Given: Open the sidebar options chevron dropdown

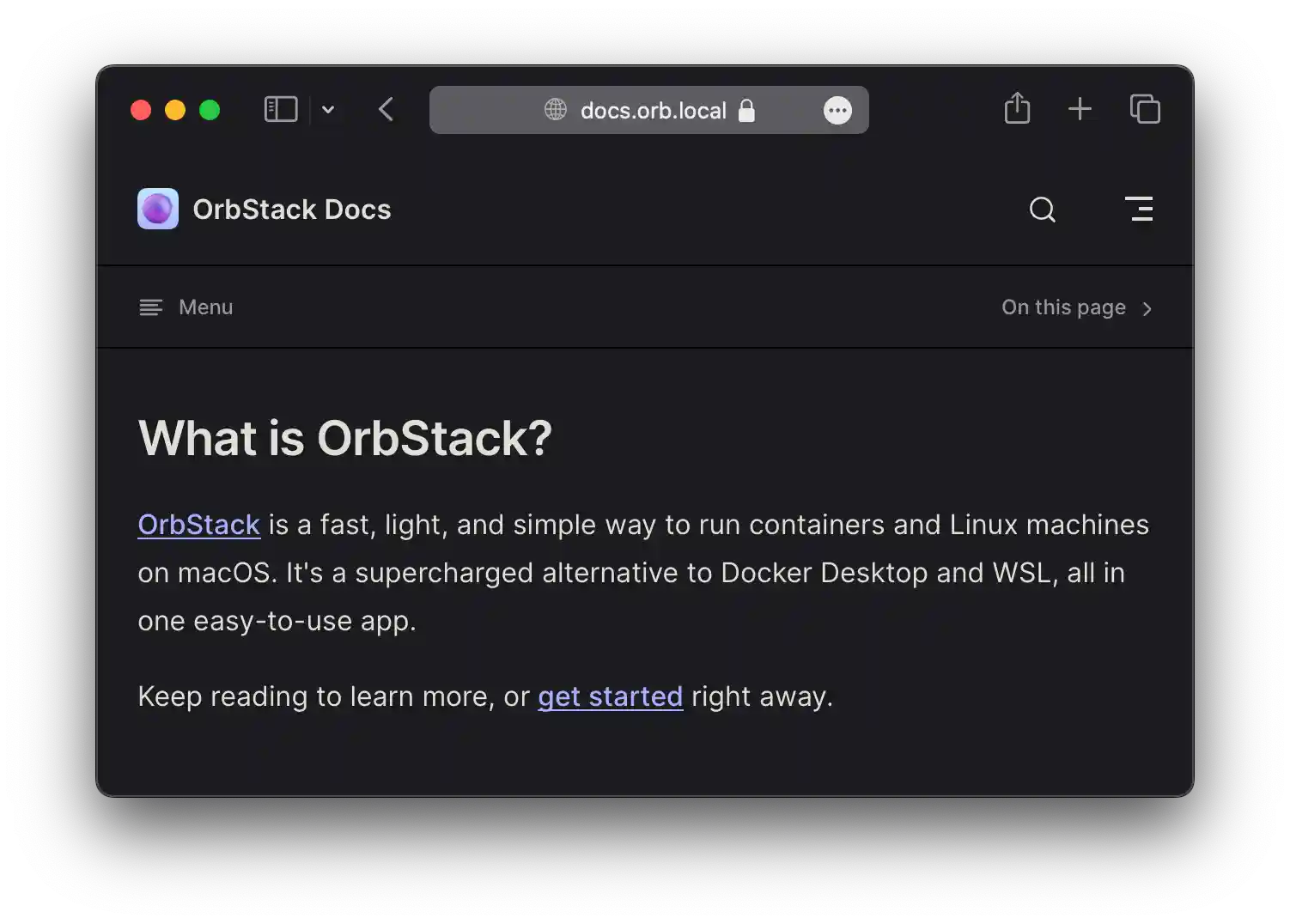Looking at the screenshot, I should point(328,109).
